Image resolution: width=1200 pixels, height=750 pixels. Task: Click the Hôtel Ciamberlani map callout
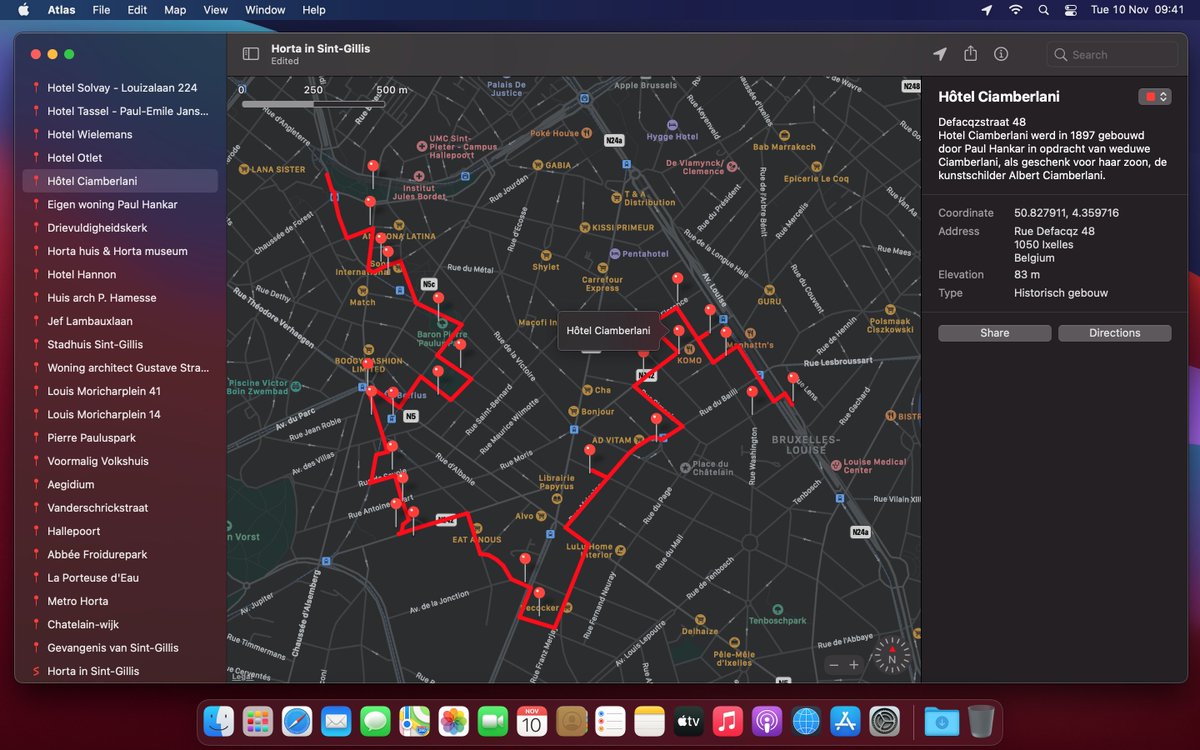[608, 331]
